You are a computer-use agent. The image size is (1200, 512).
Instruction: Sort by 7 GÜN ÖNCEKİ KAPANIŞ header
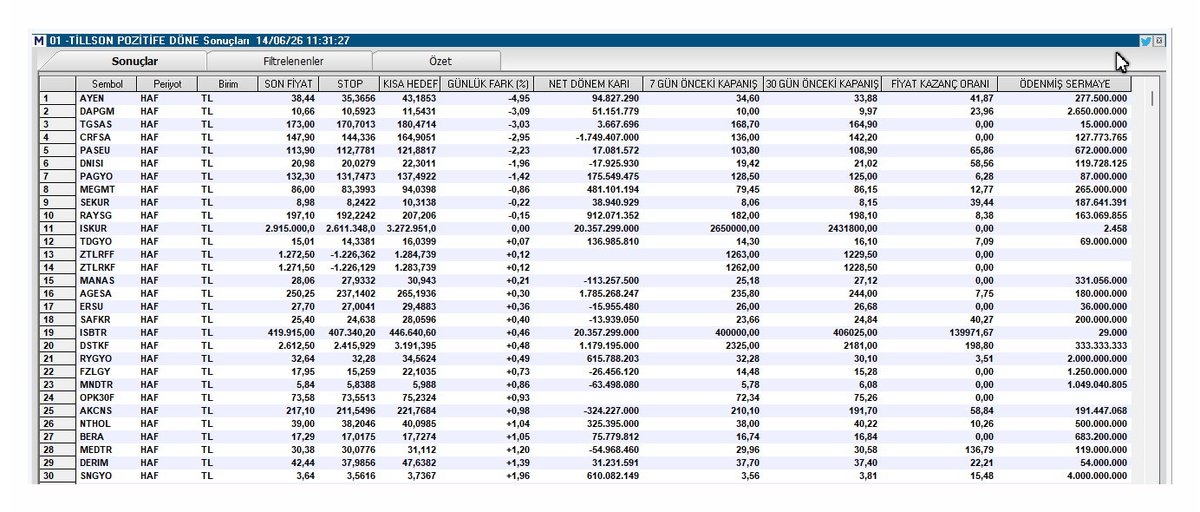pos(702,85)
